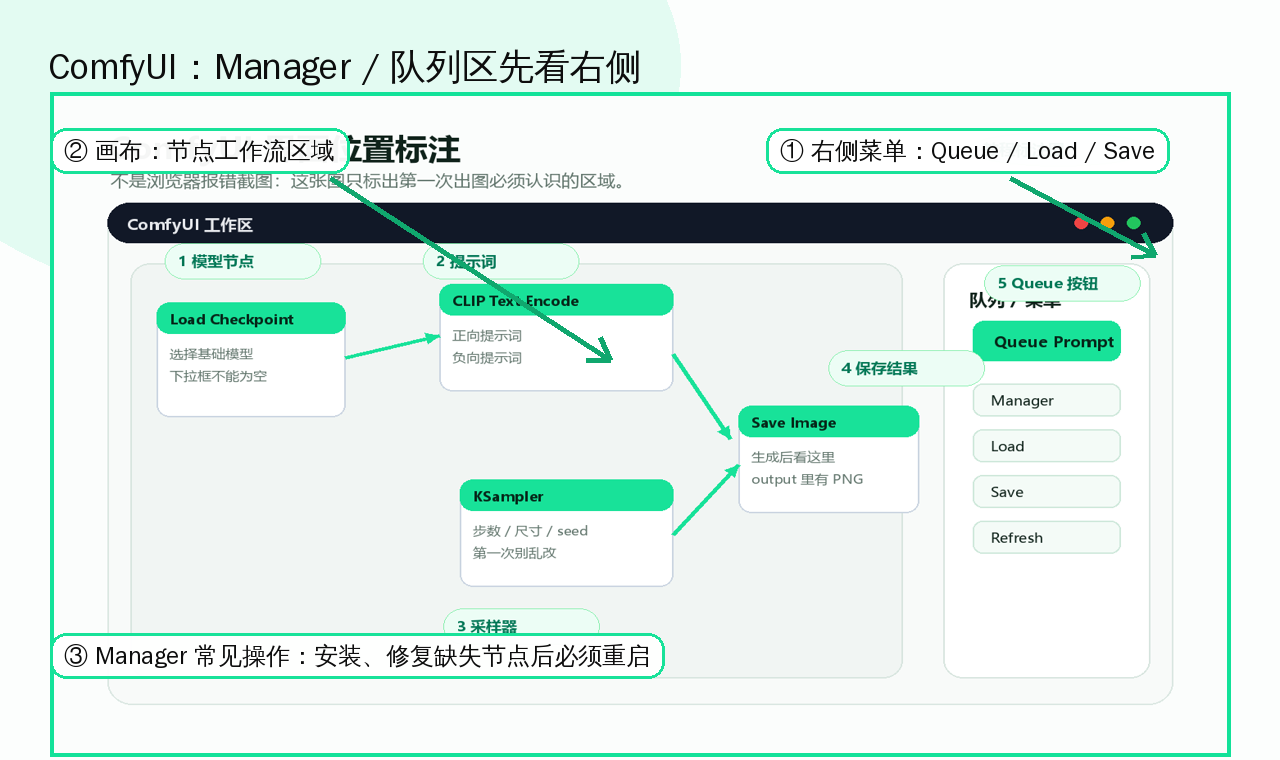The height and width of the screenshot is (760, 1280).
Task: Click the "步数 / 尺寸 / seed" text in KSampler
Action: 530,531
